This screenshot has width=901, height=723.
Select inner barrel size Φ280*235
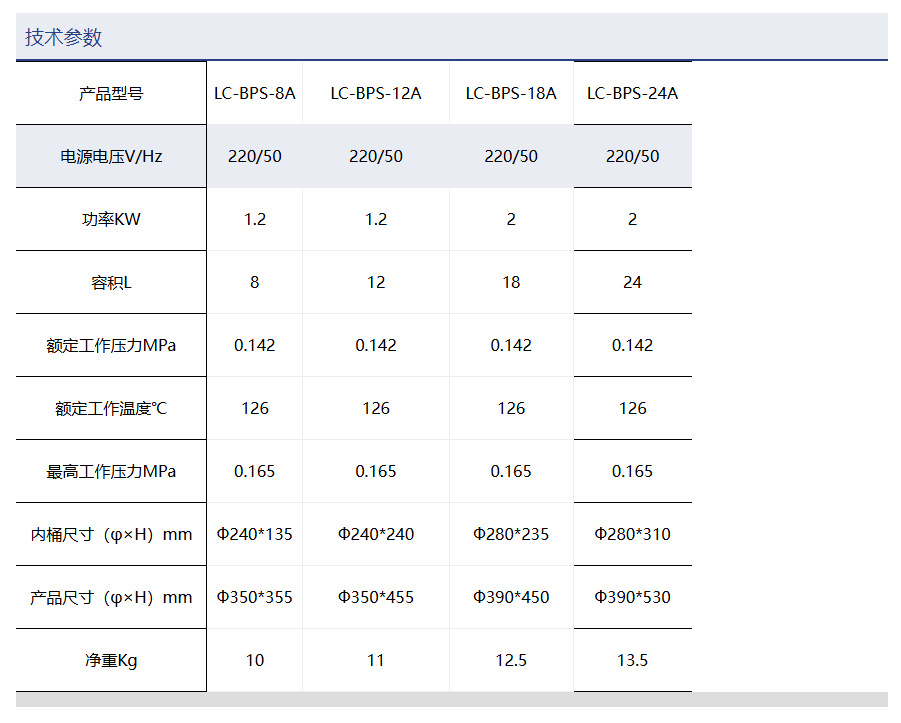point(511,534)
